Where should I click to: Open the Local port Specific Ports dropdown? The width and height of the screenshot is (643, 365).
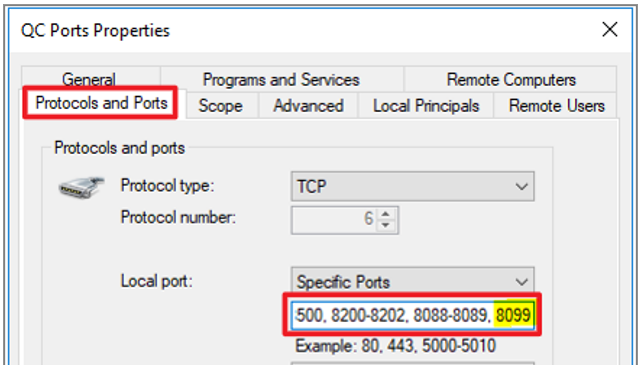click(413, 281)
